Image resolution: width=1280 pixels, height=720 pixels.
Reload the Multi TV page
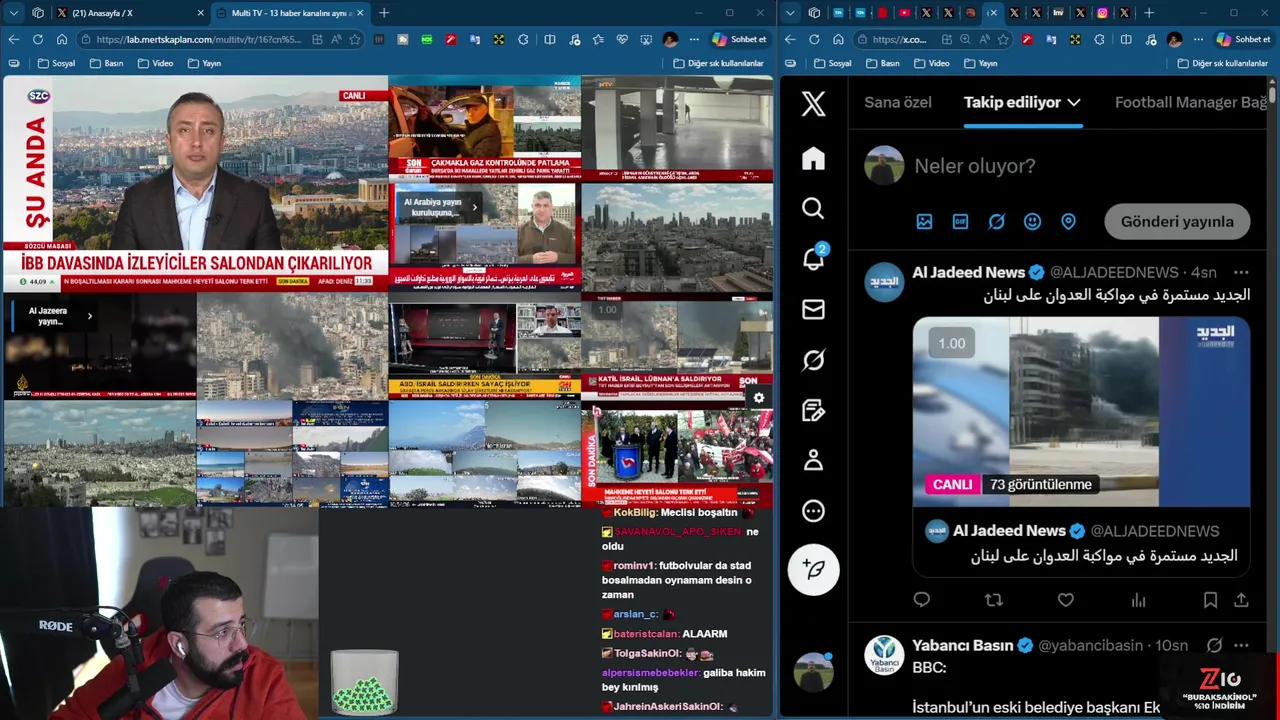pos(37,39)
